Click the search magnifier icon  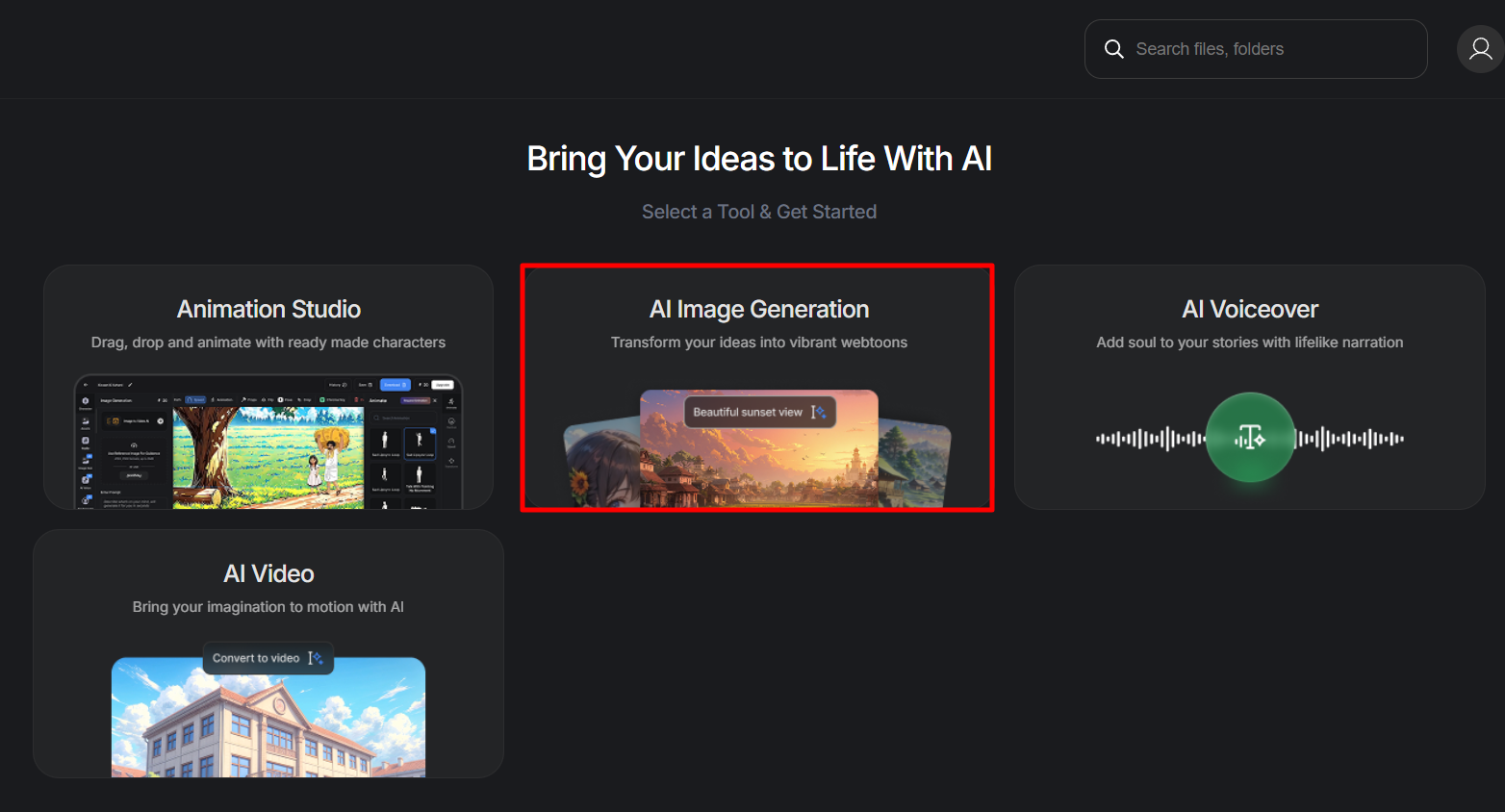click(x=1113, y=49)
